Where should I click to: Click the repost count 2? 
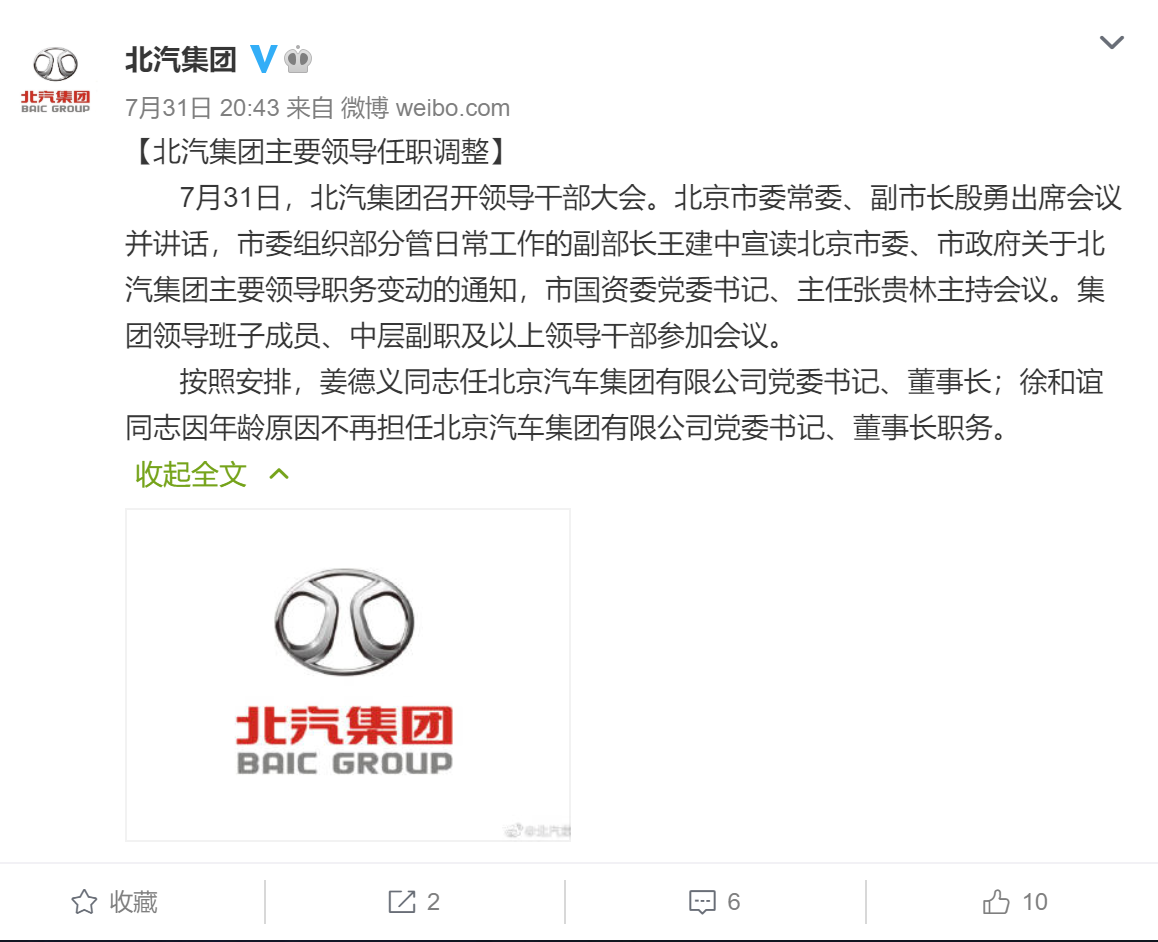click(x=434, y=901)
